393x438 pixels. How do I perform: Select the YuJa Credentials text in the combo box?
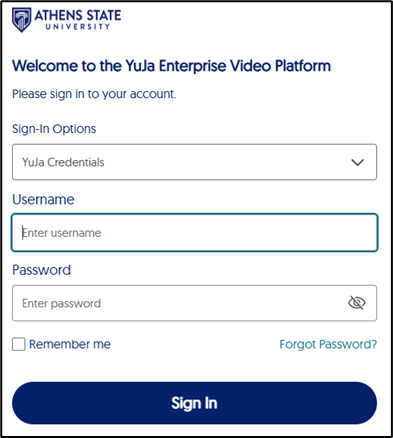click(63, 162)
